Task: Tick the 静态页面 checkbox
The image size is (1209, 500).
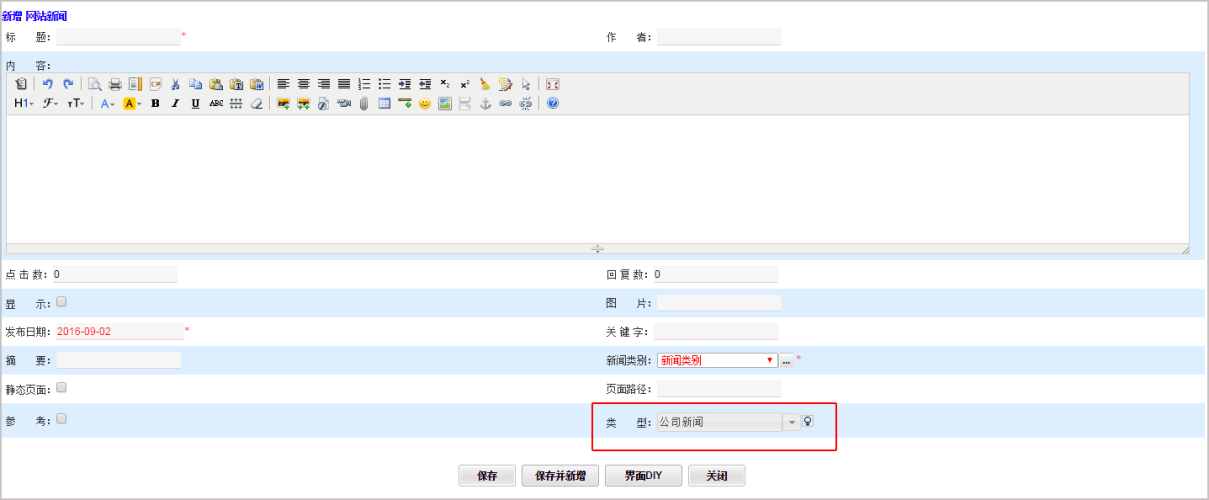Action: coord(62,387)
